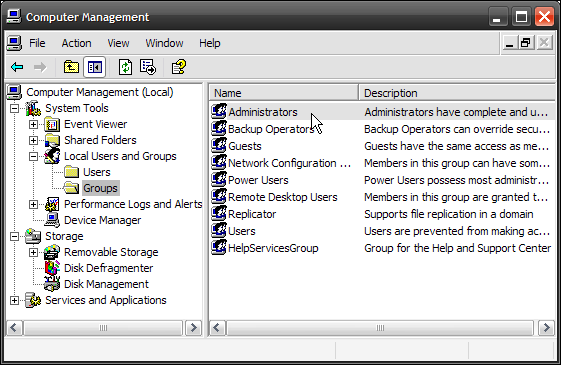Expand the Event Viewer node
The height and width of the screenshot is (365, 561).
(33, 125)
